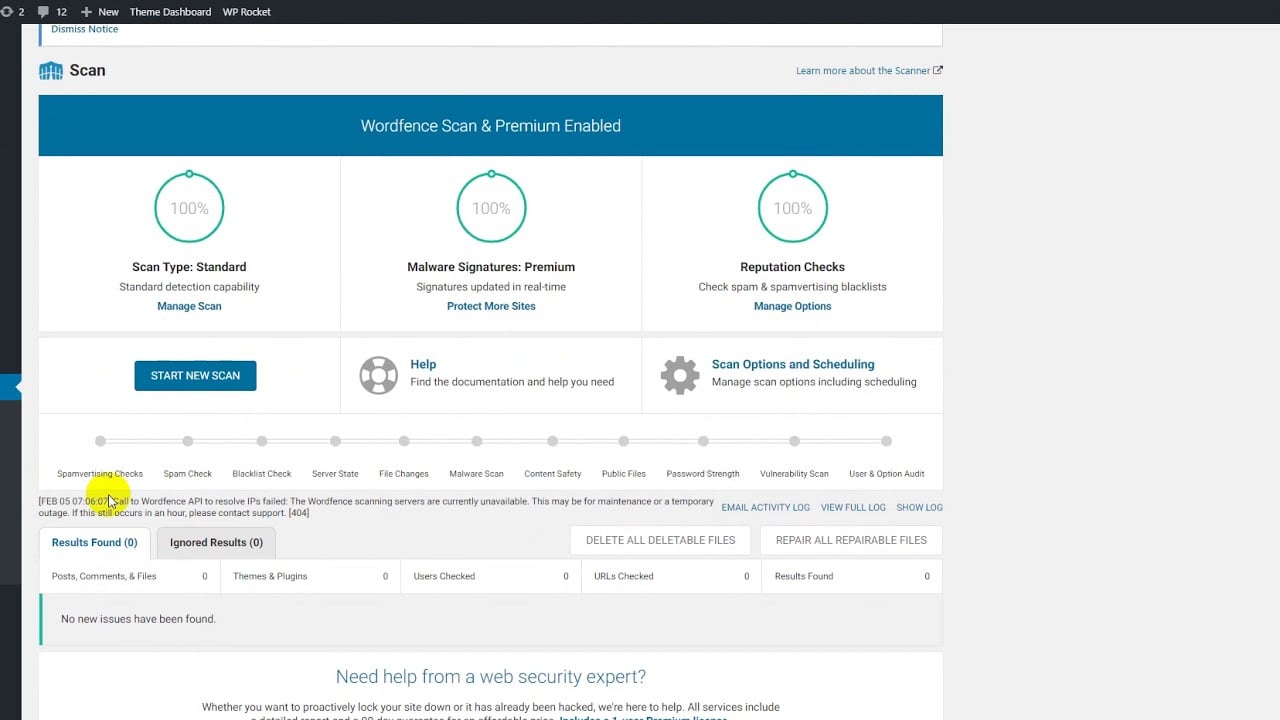Click the Scan Type 100% progress circle
Image resolution: width=1280 pixels, height=720 pixels.
coord(189,207)
